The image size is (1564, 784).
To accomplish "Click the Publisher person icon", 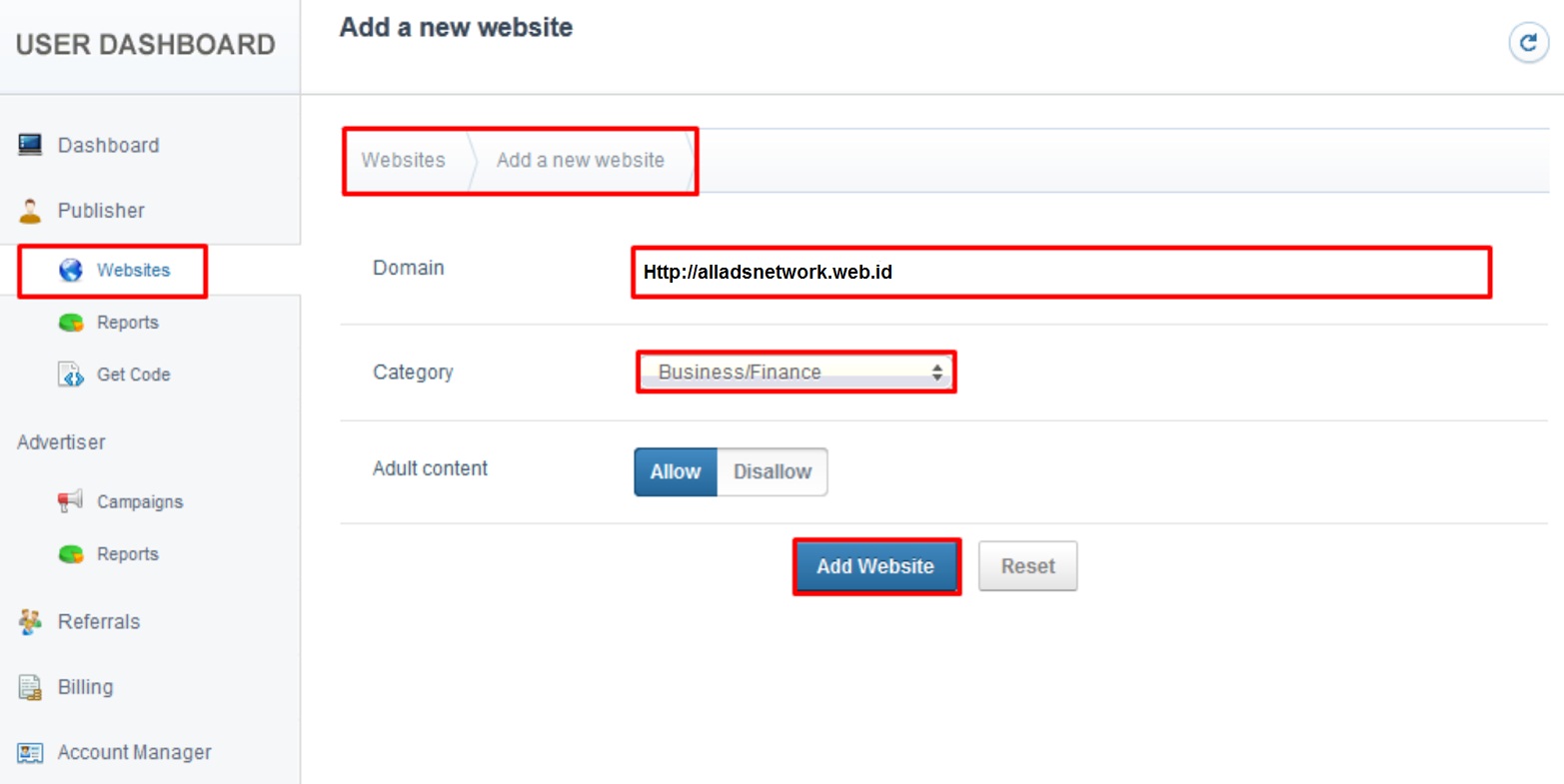I will coord(30,211).
